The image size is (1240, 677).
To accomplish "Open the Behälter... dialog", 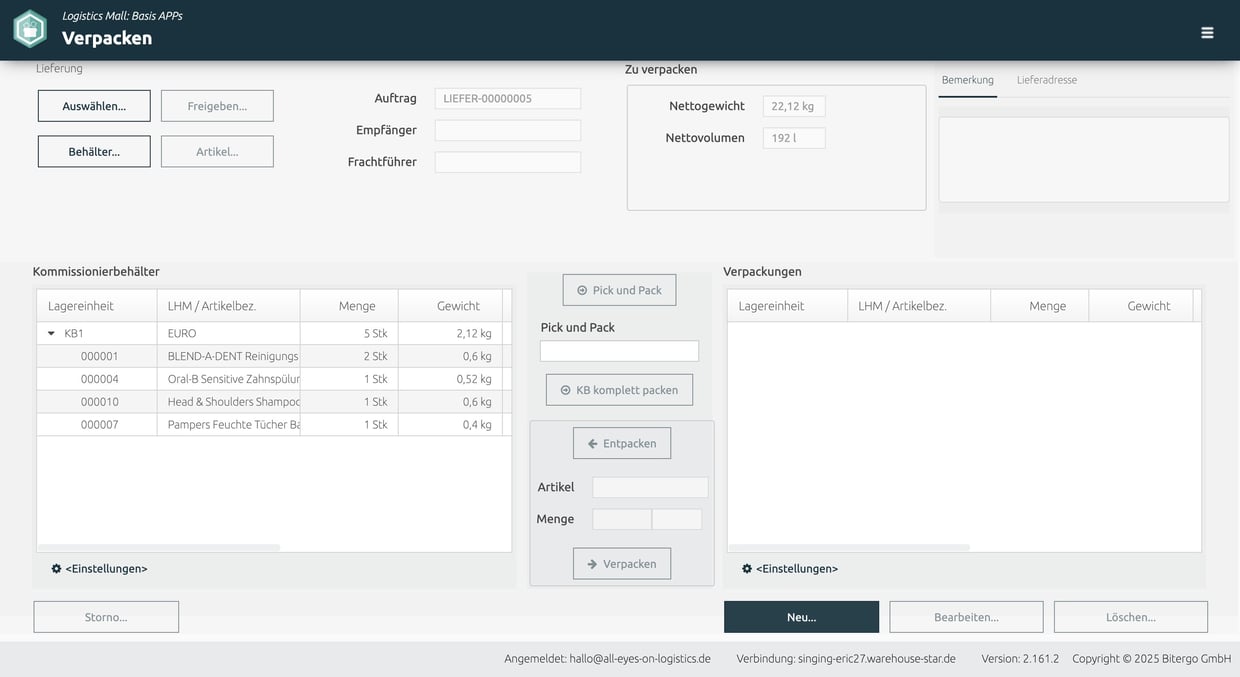I will click(94, 152).
